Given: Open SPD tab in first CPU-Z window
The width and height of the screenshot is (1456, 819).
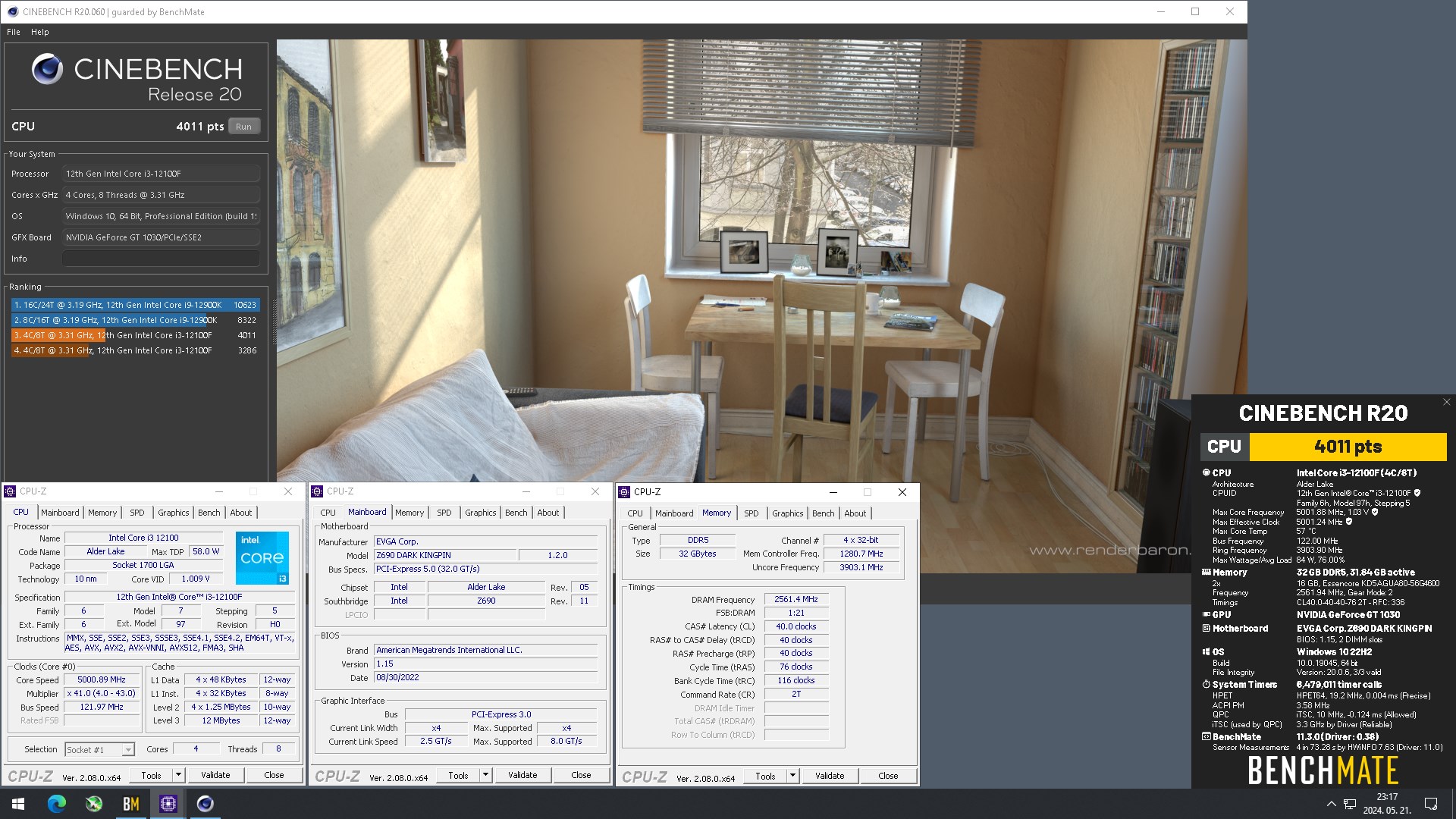Looking at the screenshot, I should 137,513.
